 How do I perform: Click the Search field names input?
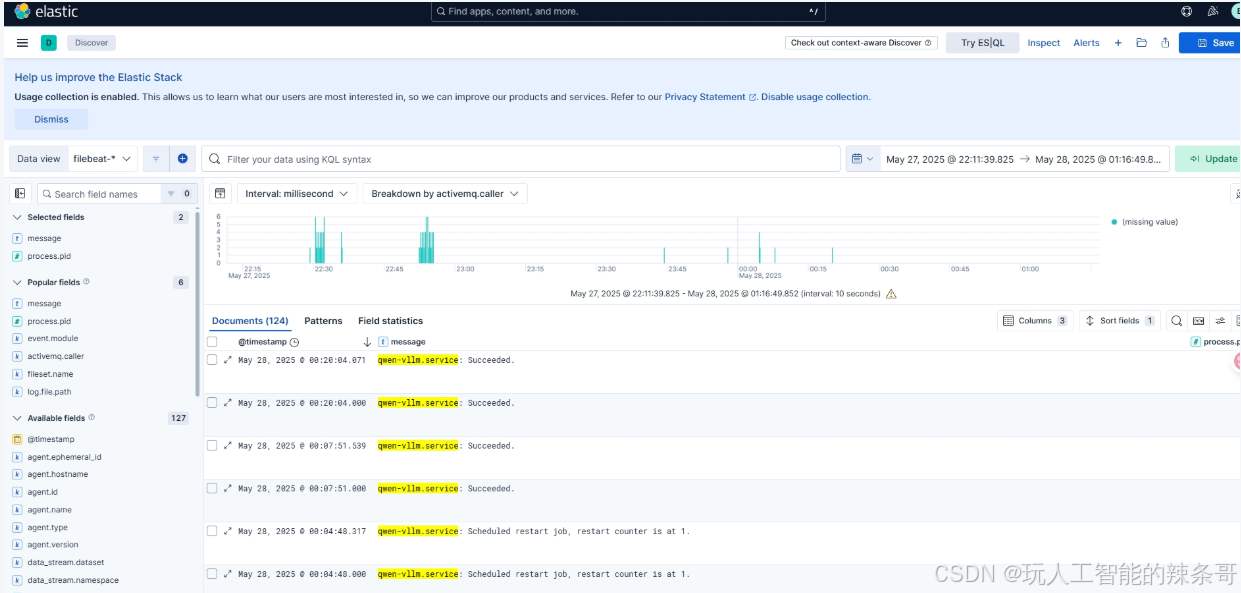coord(100,194)
